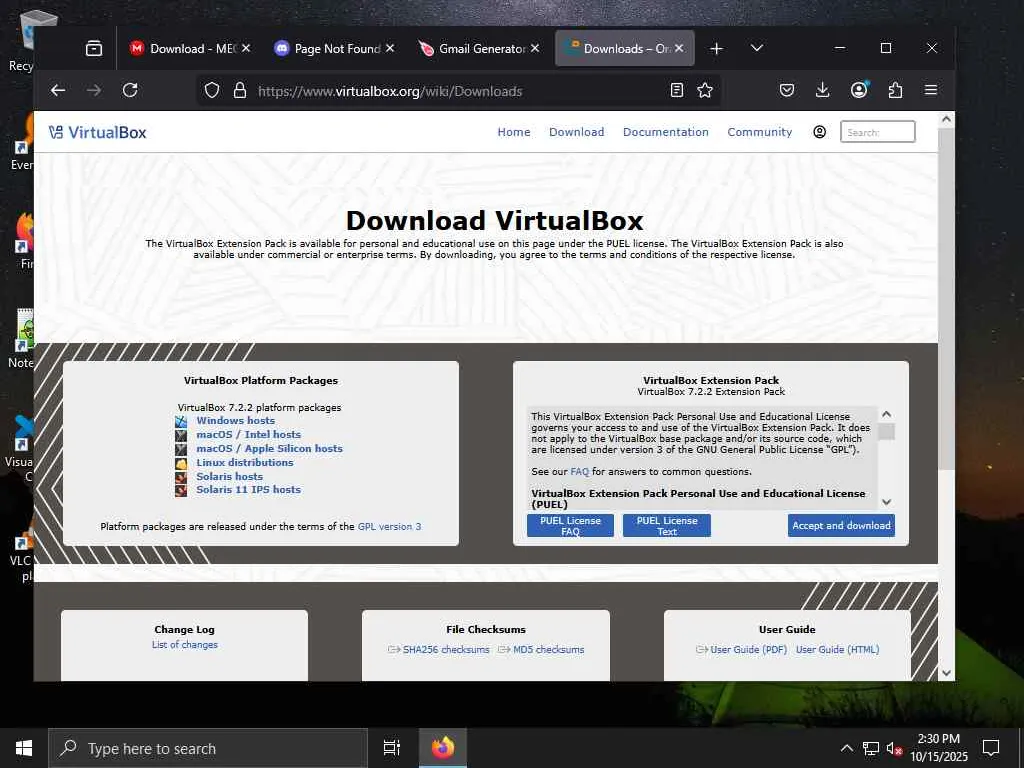Viewport: 1024px width, 768px height.
Task: Open a new browser tab
Action: point(716,48)
